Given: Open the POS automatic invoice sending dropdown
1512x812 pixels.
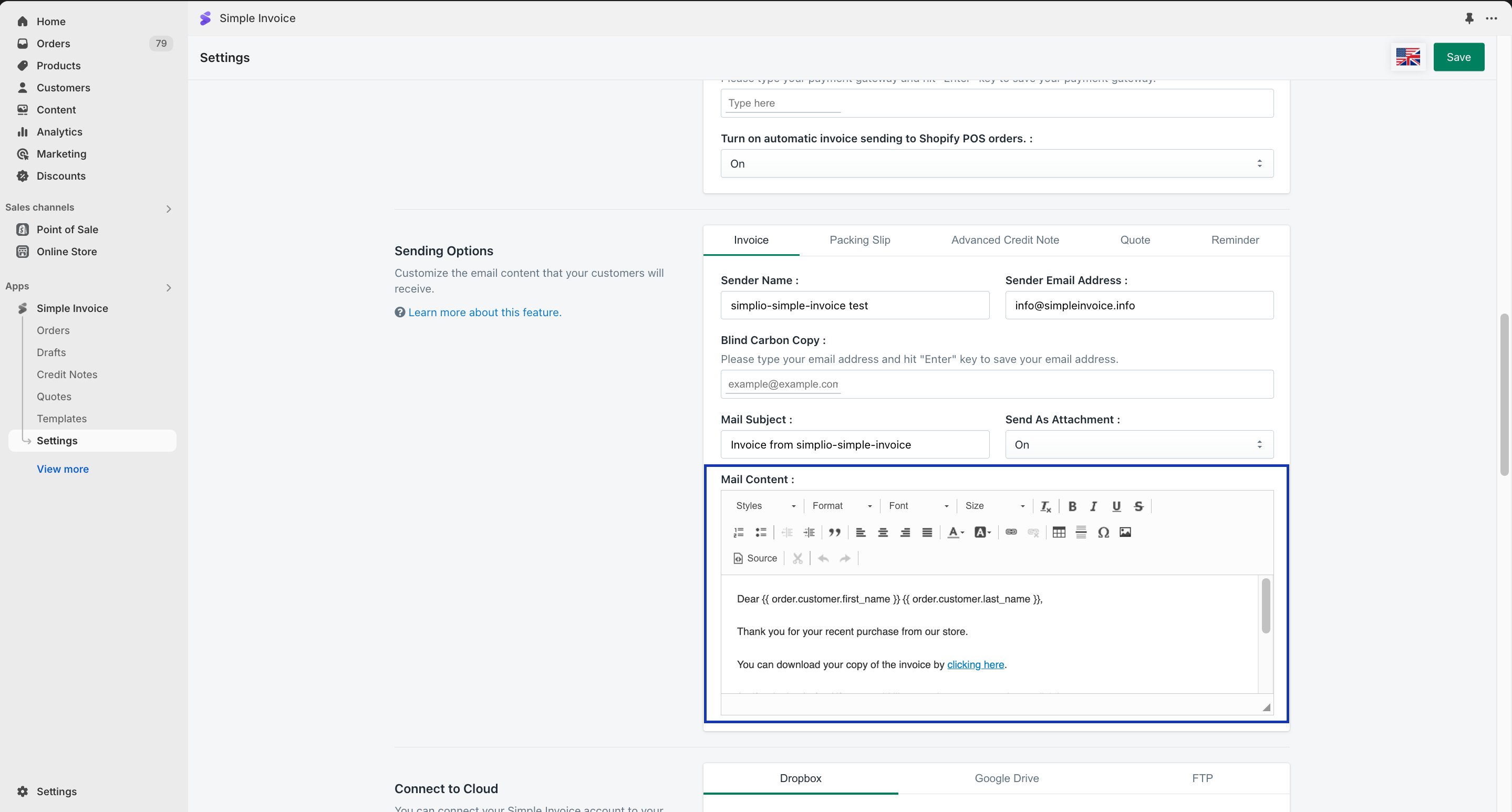Looking at the screenshot, I should click(997, 164).
